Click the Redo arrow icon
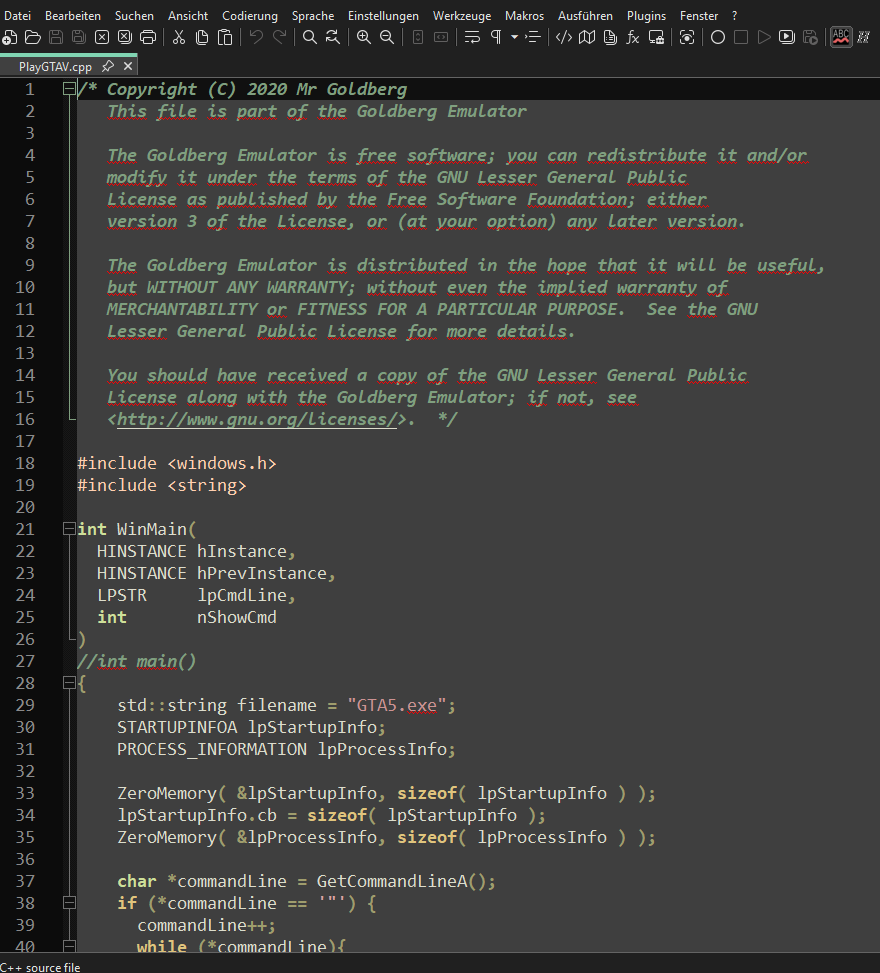The width and height of the screenshot is (880, 973). point(279,38)
